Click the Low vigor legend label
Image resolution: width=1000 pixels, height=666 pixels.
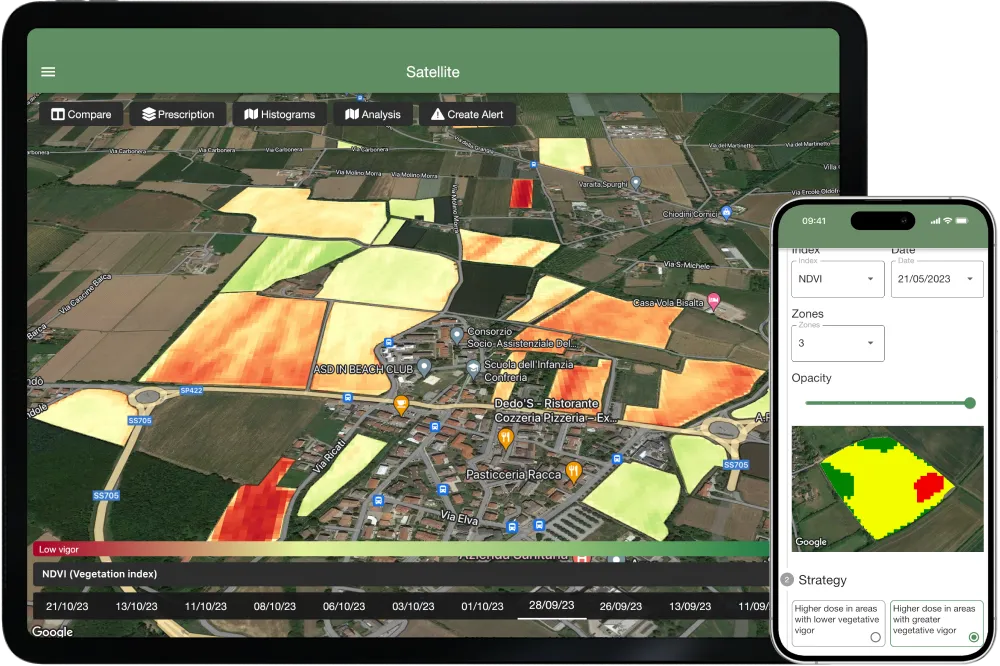[59, 549]
